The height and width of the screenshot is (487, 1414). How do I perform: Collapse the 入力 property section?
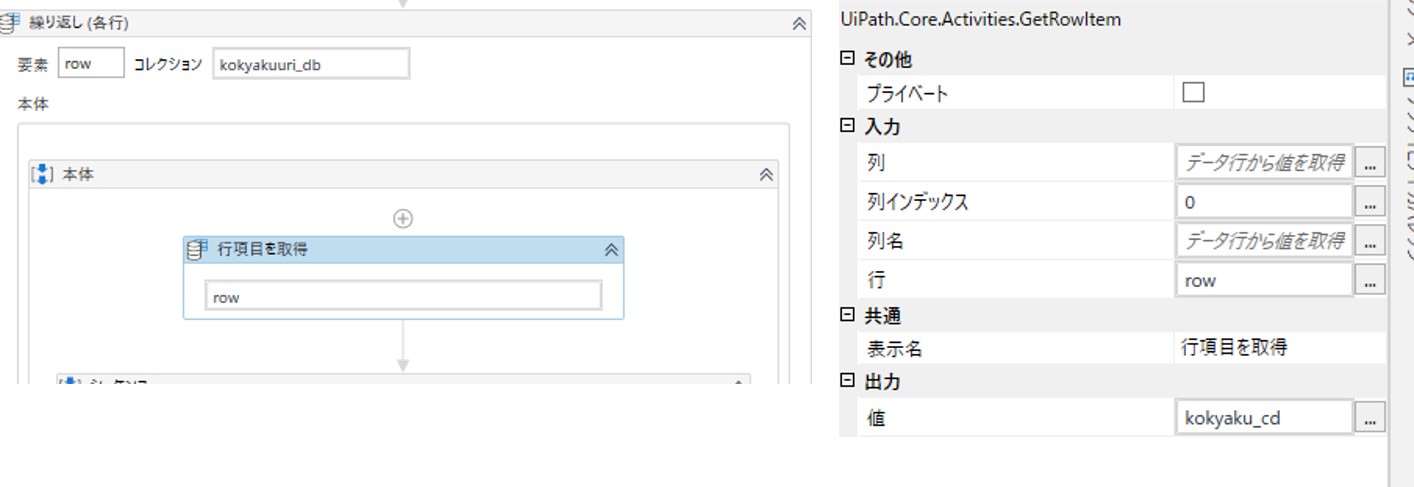pyautogui.click(x=848, y=127)
